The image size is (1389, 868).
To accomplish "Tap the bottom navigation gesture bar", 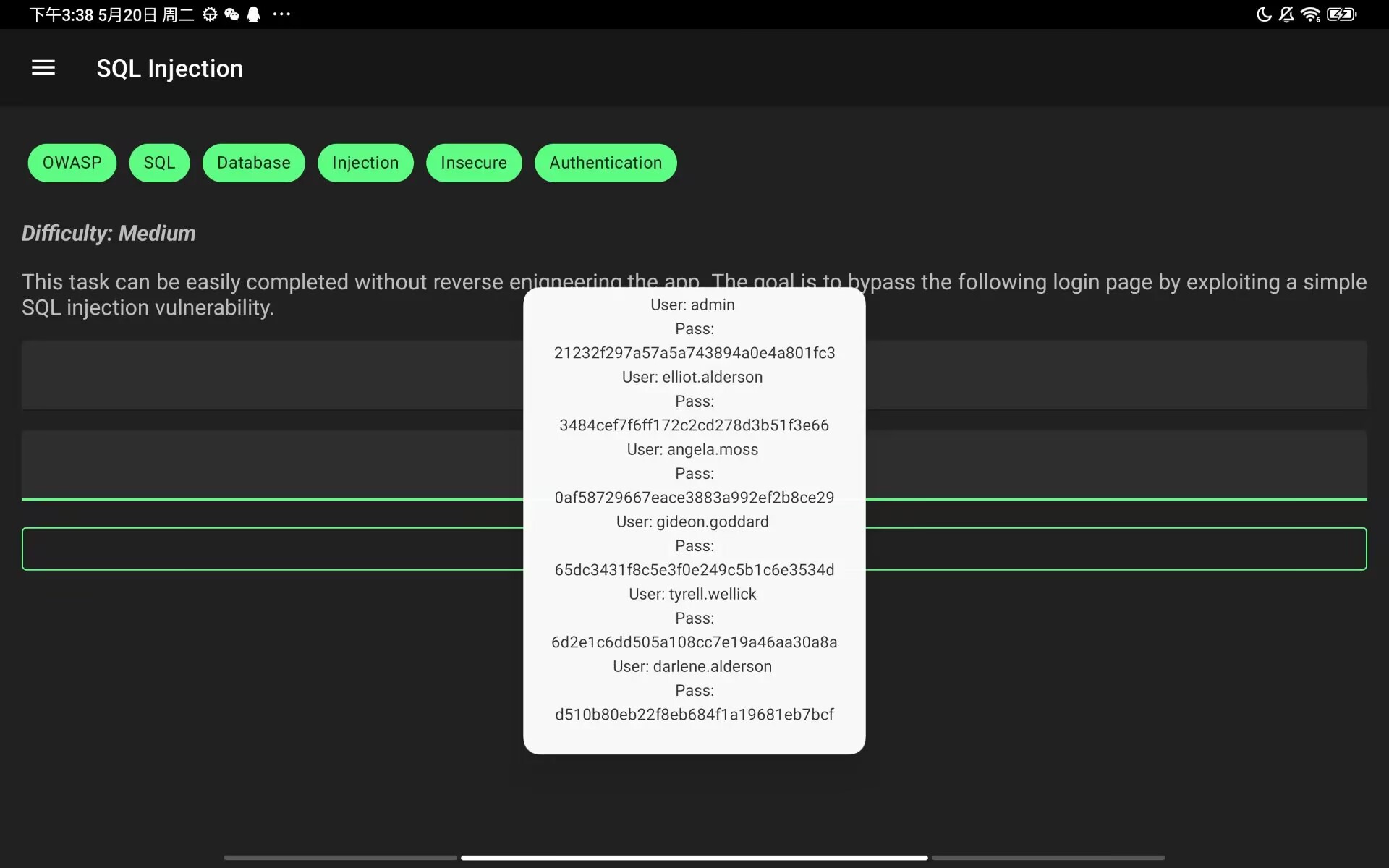I will 694,858.
